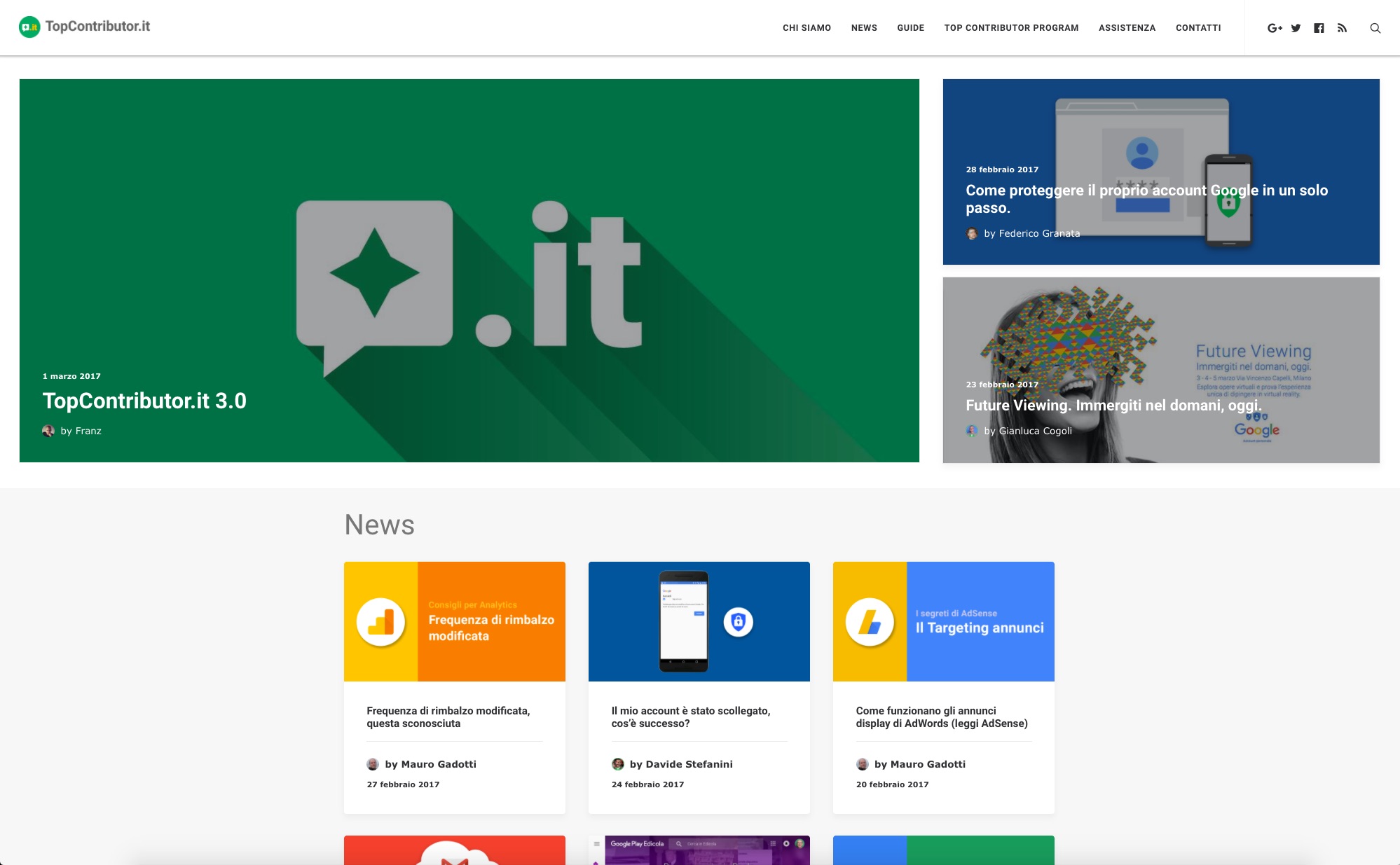Click the date '20 febbraio 2017'
Viewport: 1400px width, 865px height.
coord(892,784)
